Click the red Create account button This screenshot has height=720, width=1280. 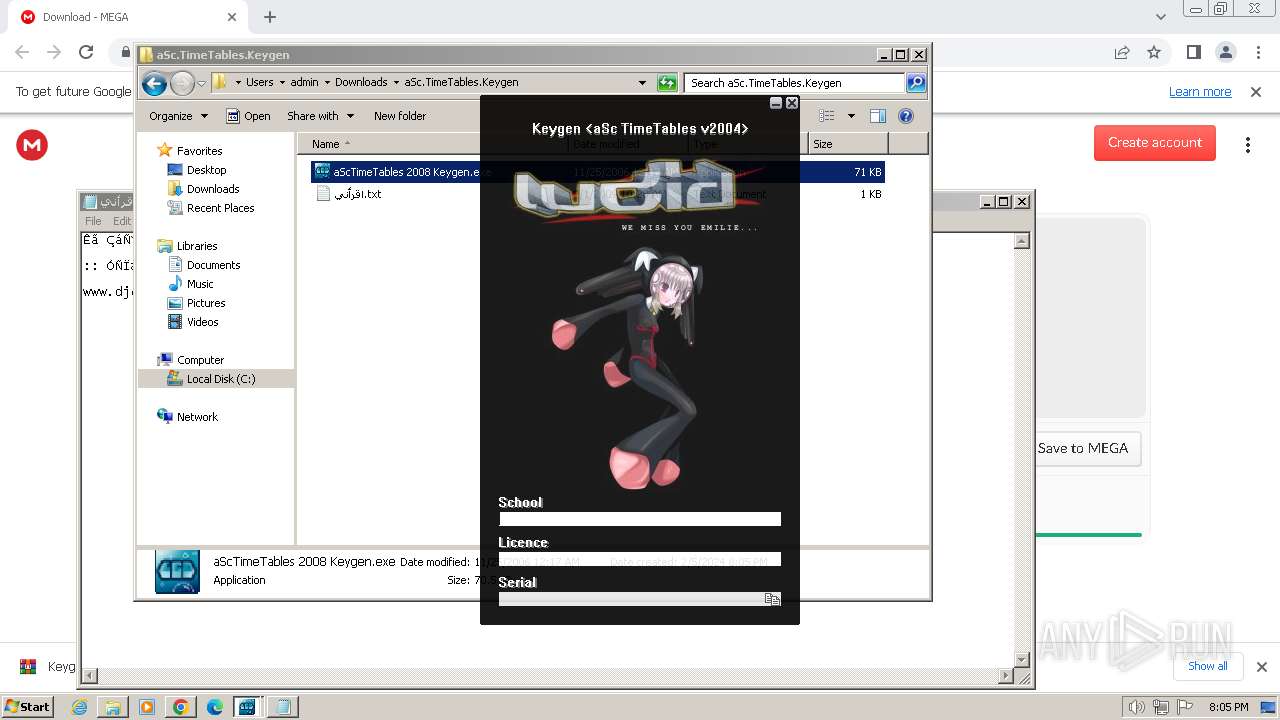coord(1155,143)
